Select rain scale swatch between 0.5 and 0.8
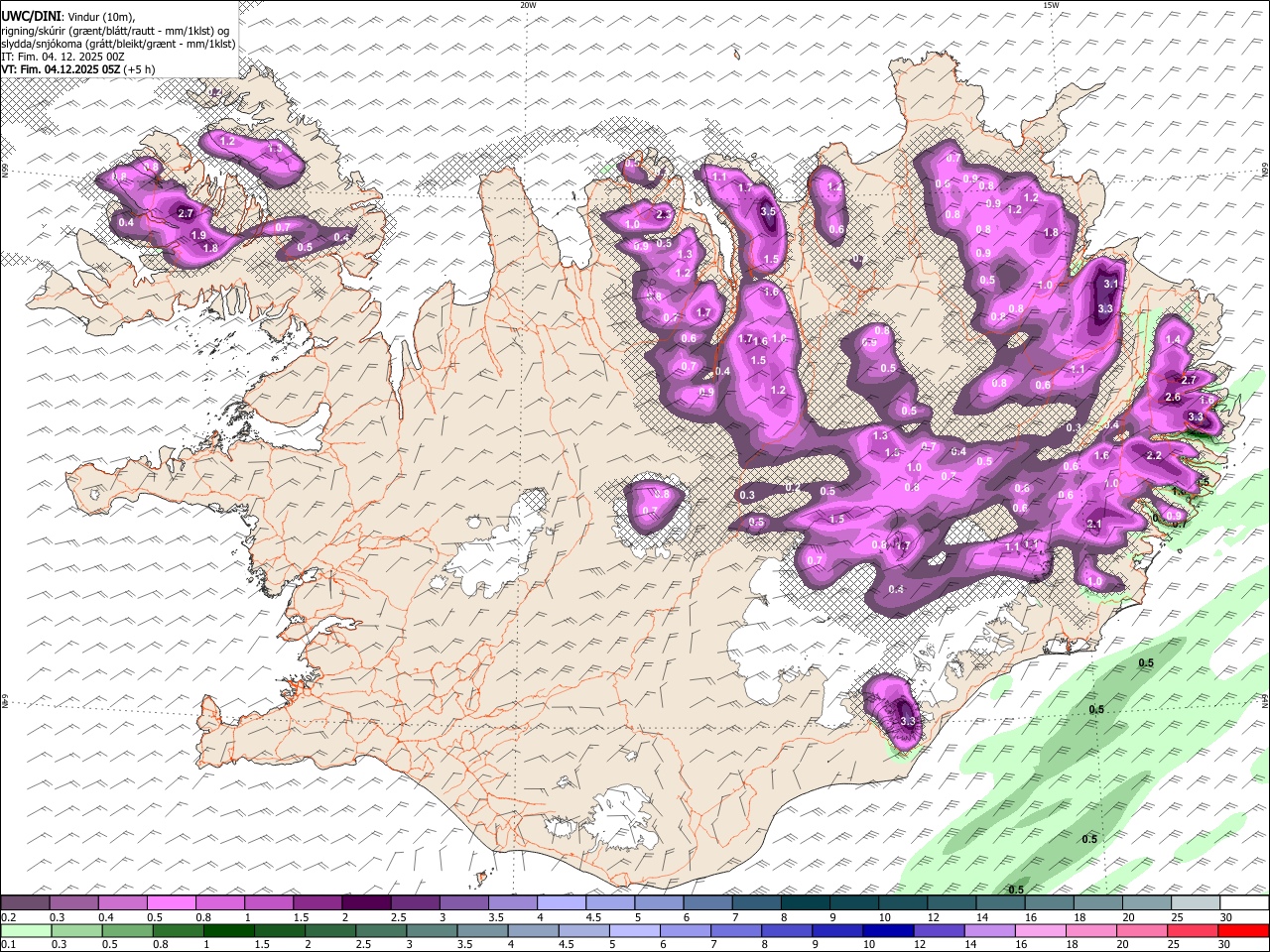Viewport: 1270px width, 952px height. click(x=127, y=930)
